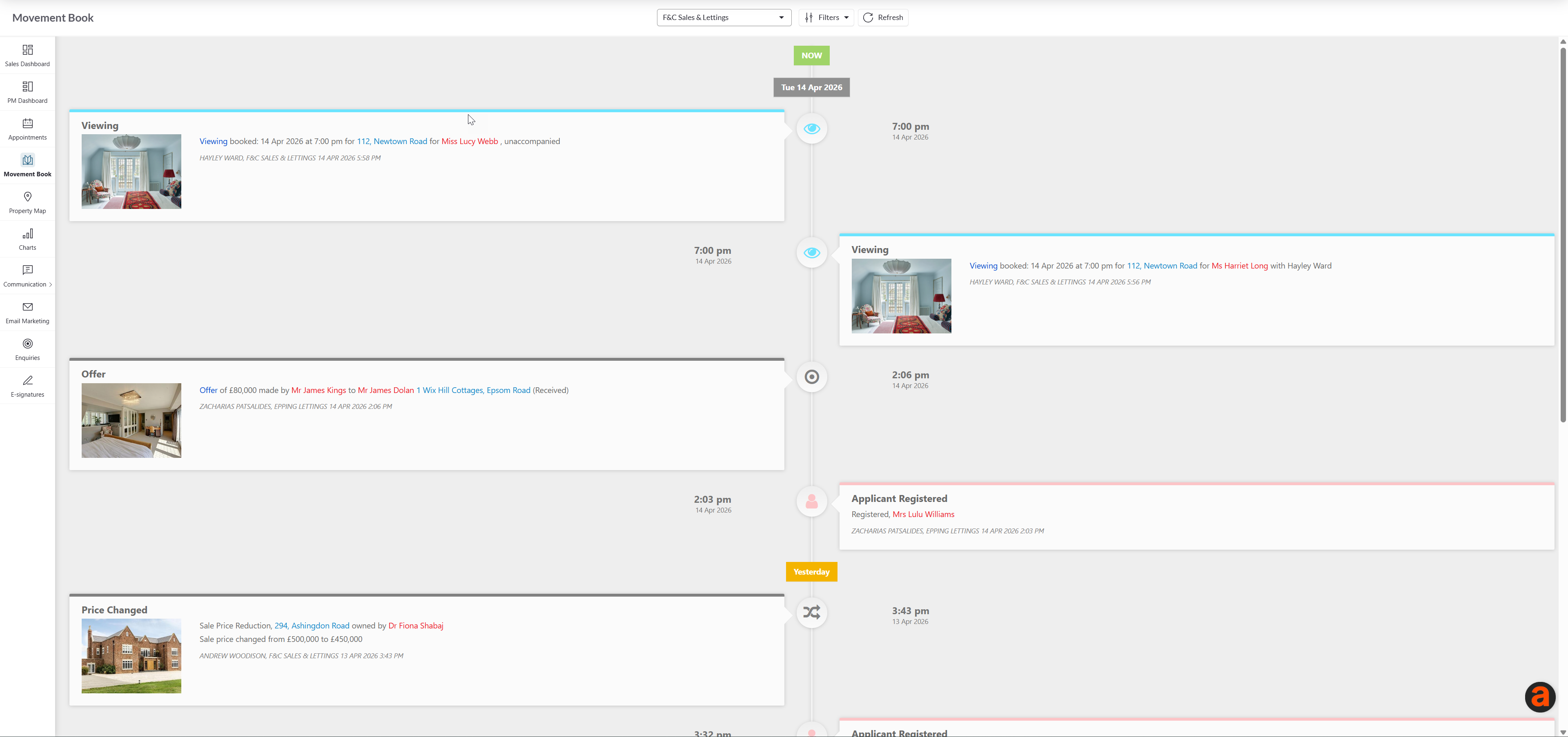This screenshot has height=737, width=1568.
Task: Click the Tue 14 Apr 2026 date marker
Action: [x=811, y=88]
